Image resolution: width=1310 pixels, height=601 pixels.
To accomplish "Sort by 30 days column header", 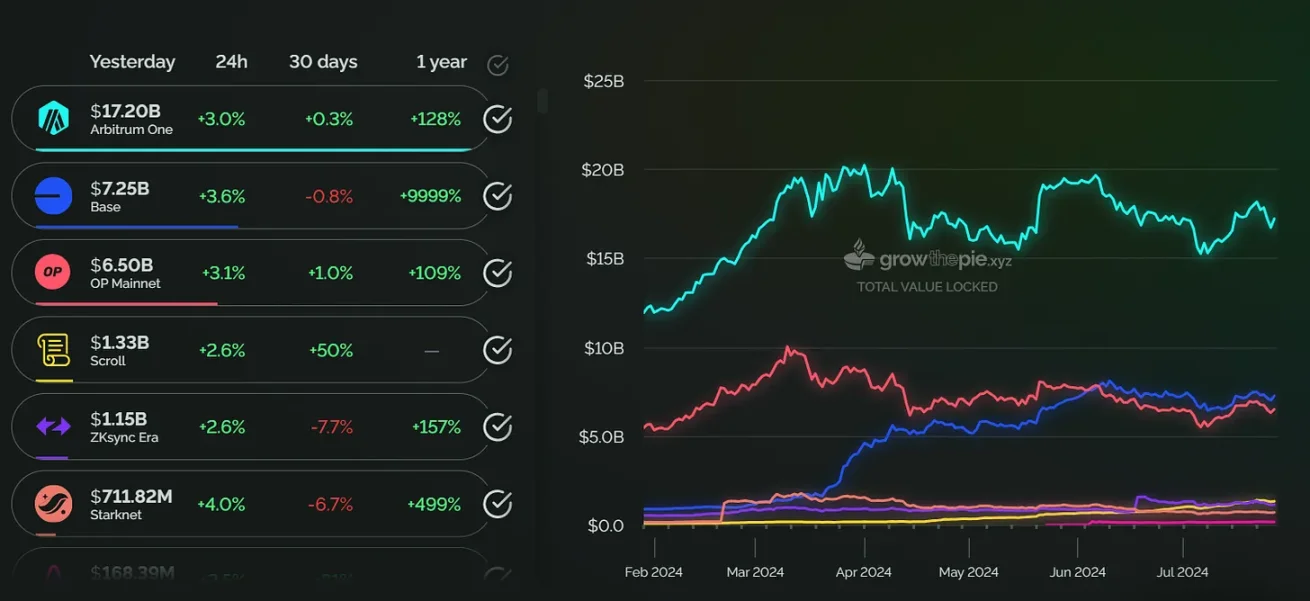I will (x=323, y=62).
